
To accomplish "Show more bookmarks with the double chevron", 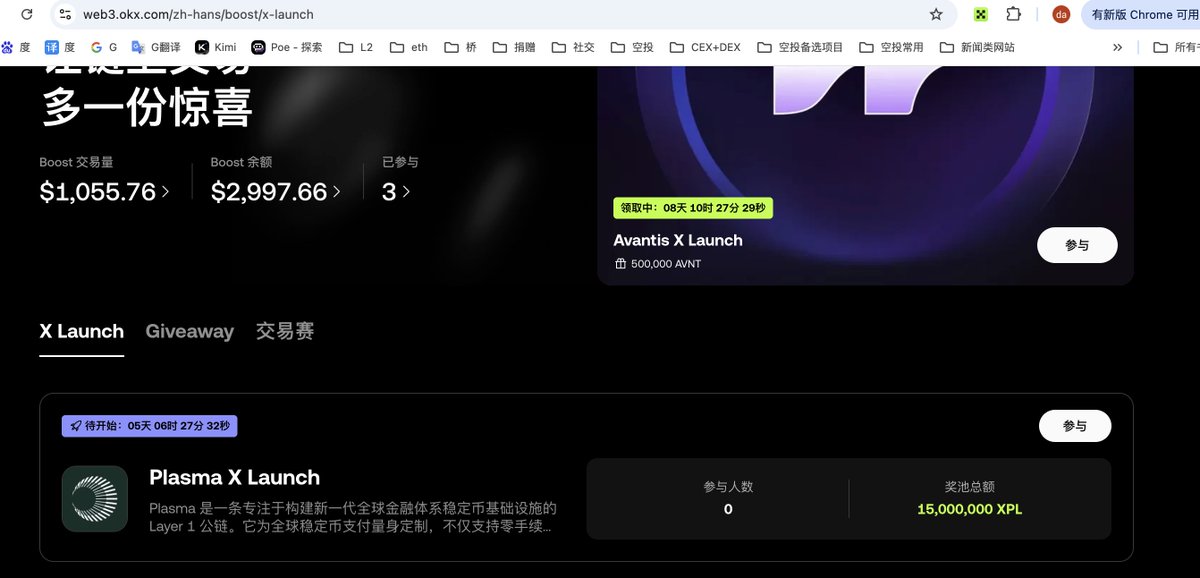I will click(x=1117, y=47).
